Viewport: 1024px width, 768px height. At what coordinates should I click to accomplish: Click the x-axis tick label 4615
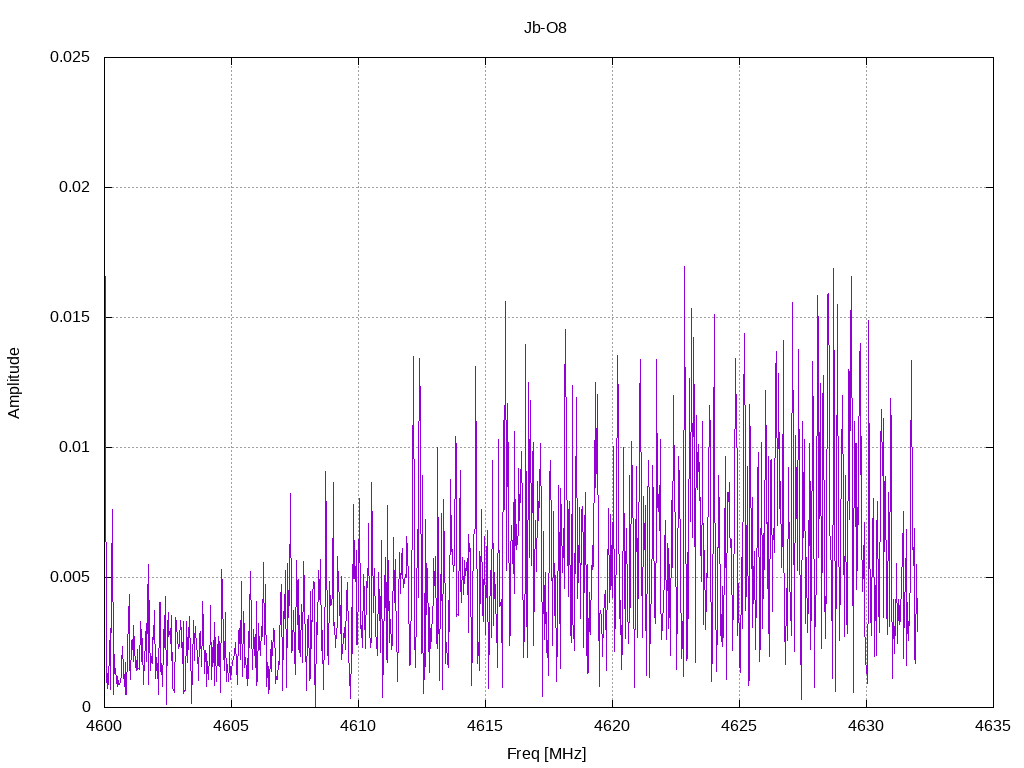click(485, 726)
